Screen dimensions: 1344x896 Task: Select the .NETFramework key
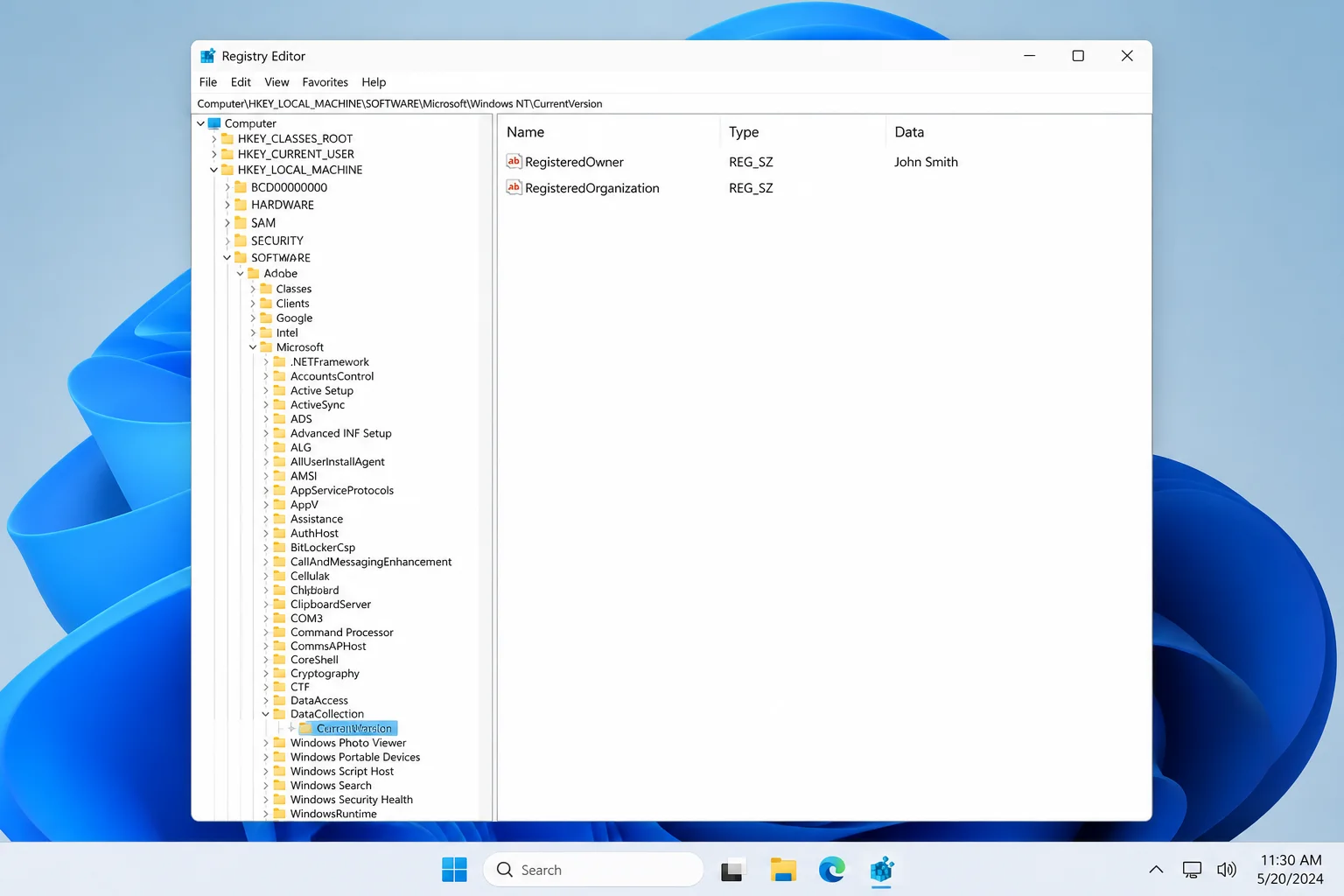pos(329,362)
